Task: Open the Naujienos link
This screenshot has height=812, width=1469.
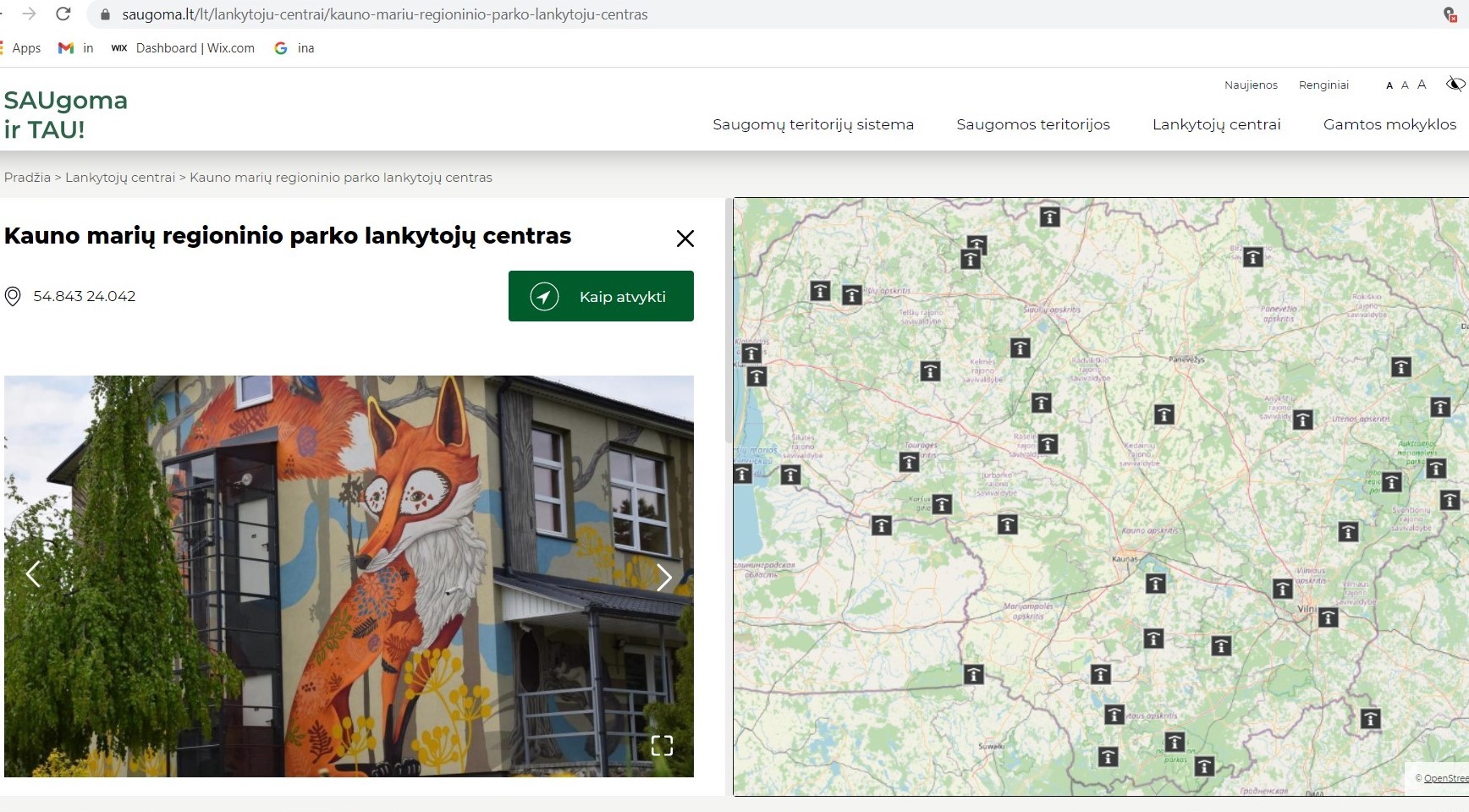Action: [1251, 85]
